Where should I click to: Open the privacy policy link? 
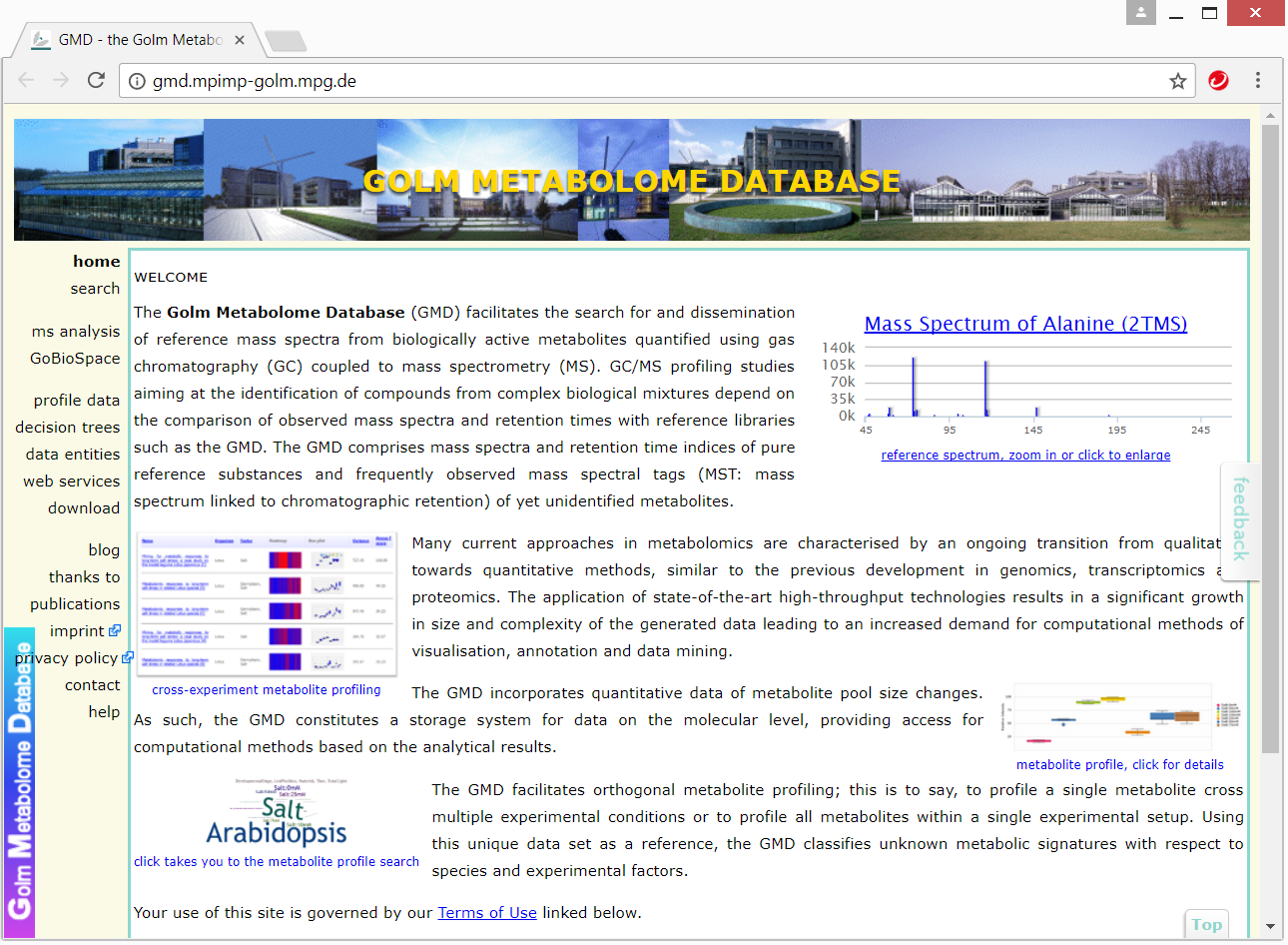point(66,658)
